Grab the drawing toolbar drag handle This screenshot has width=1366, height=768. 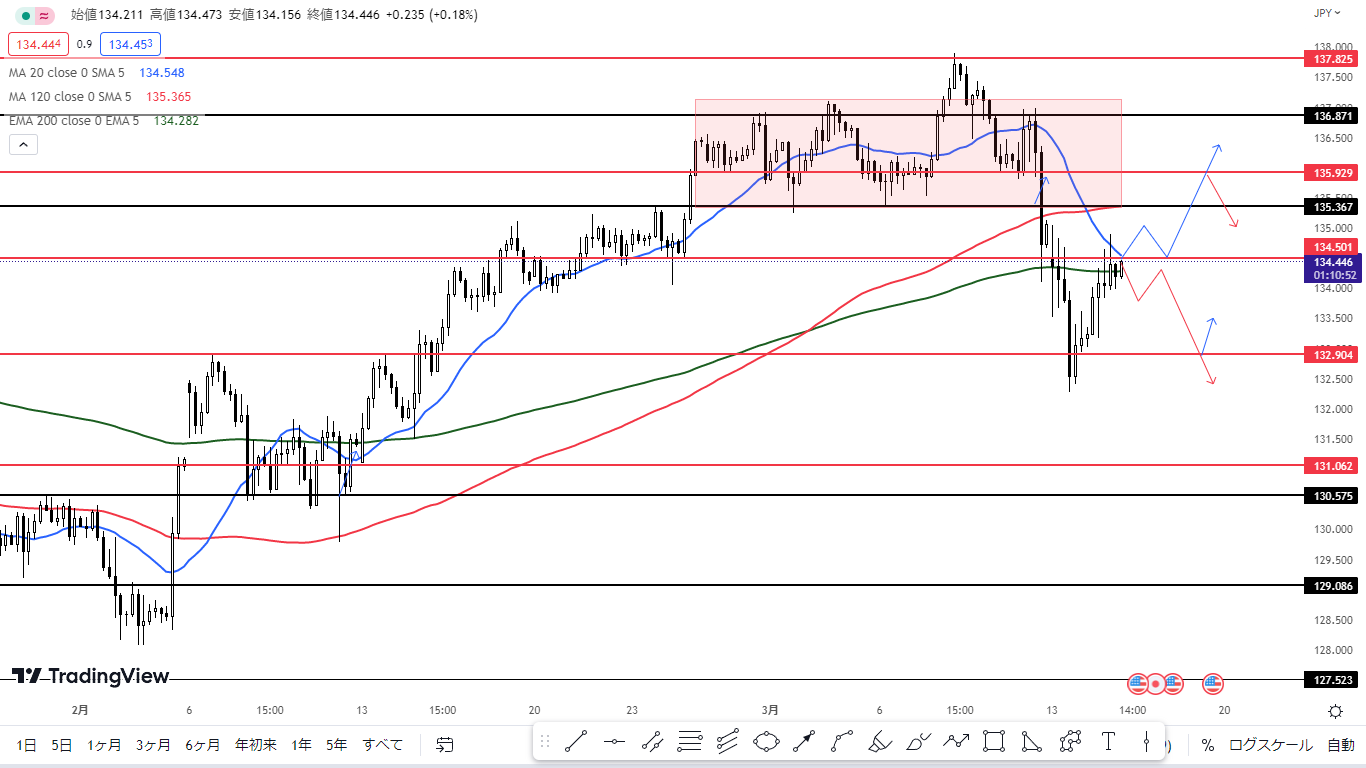545,741
